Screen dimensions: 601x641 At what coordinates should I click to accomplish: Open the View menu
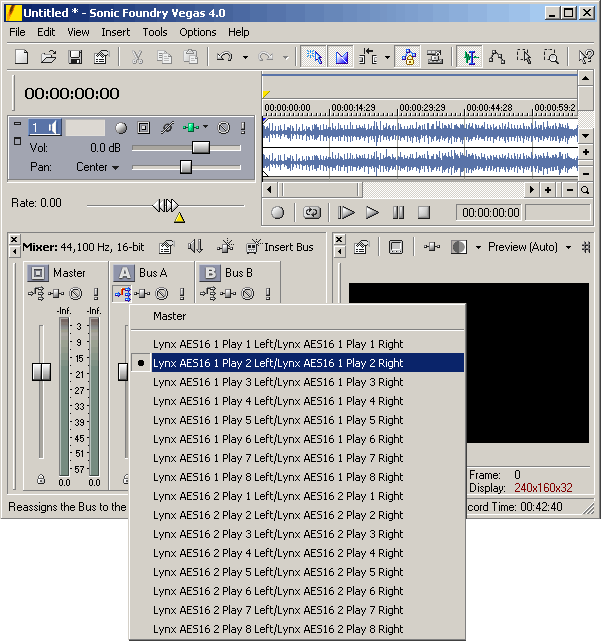(x=78, y=32)
